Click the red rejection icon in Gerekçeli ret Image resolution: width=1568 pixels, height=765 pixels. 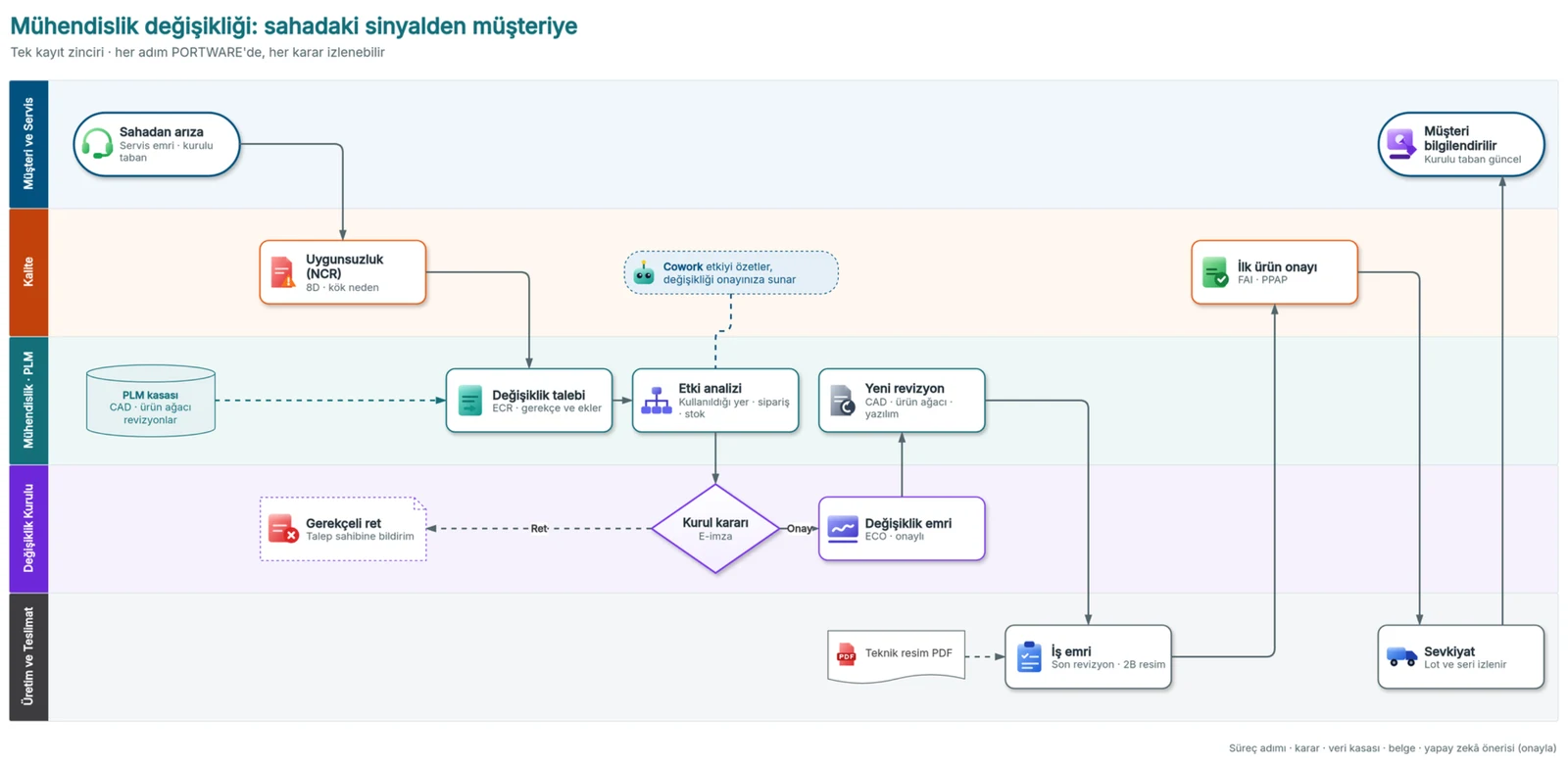(x=282, y=529)
